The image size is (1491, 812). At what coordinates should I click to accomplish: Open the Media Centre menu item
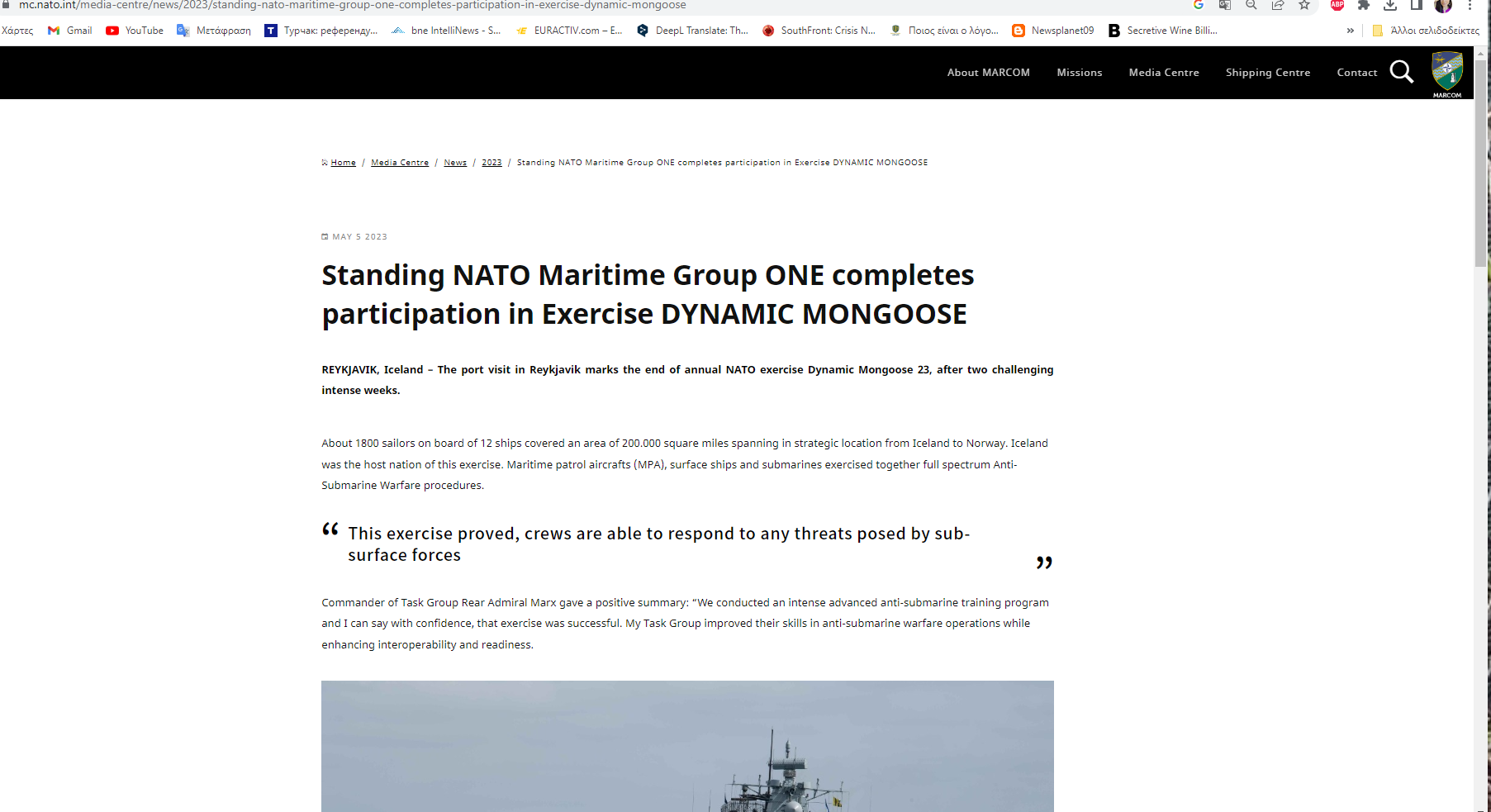(1163, 73)
